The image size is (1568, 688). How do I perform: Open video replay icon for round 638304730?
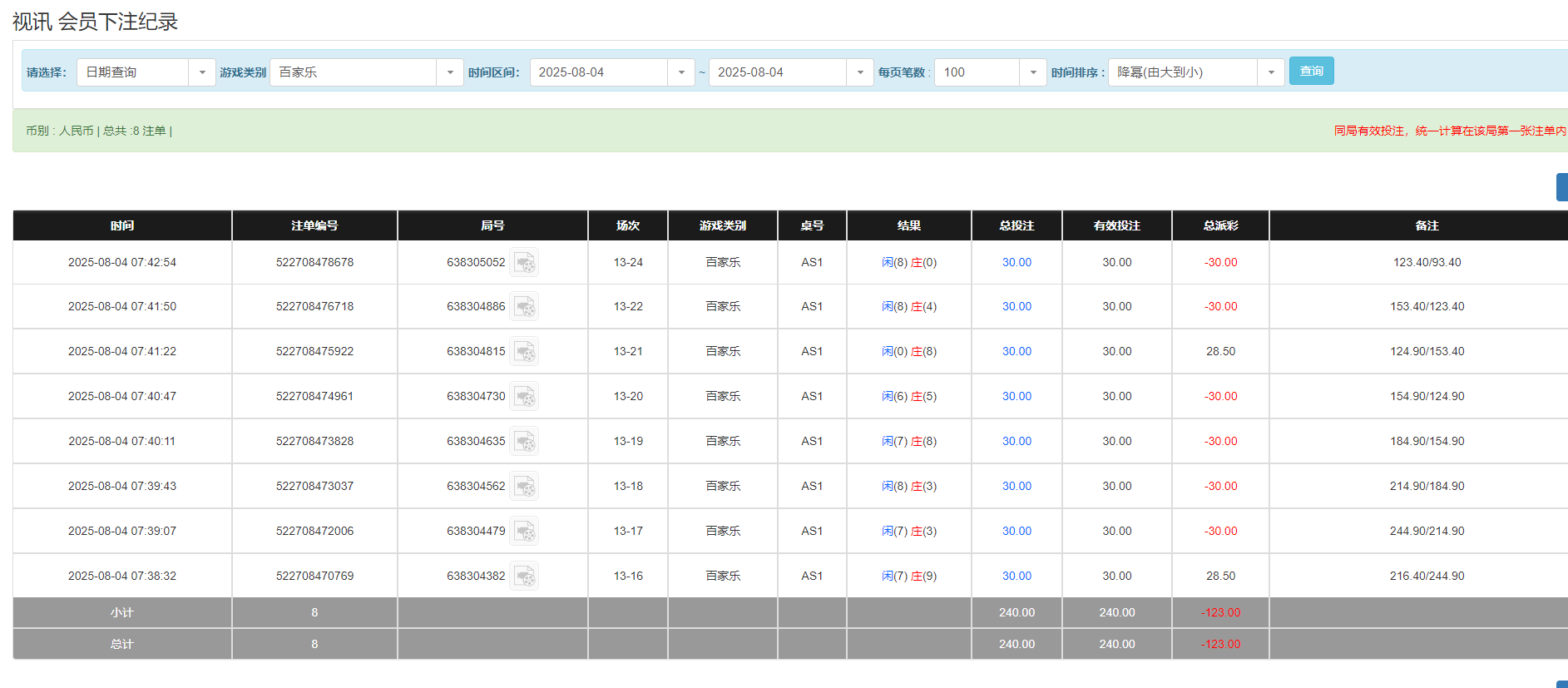tap(524, 397)
